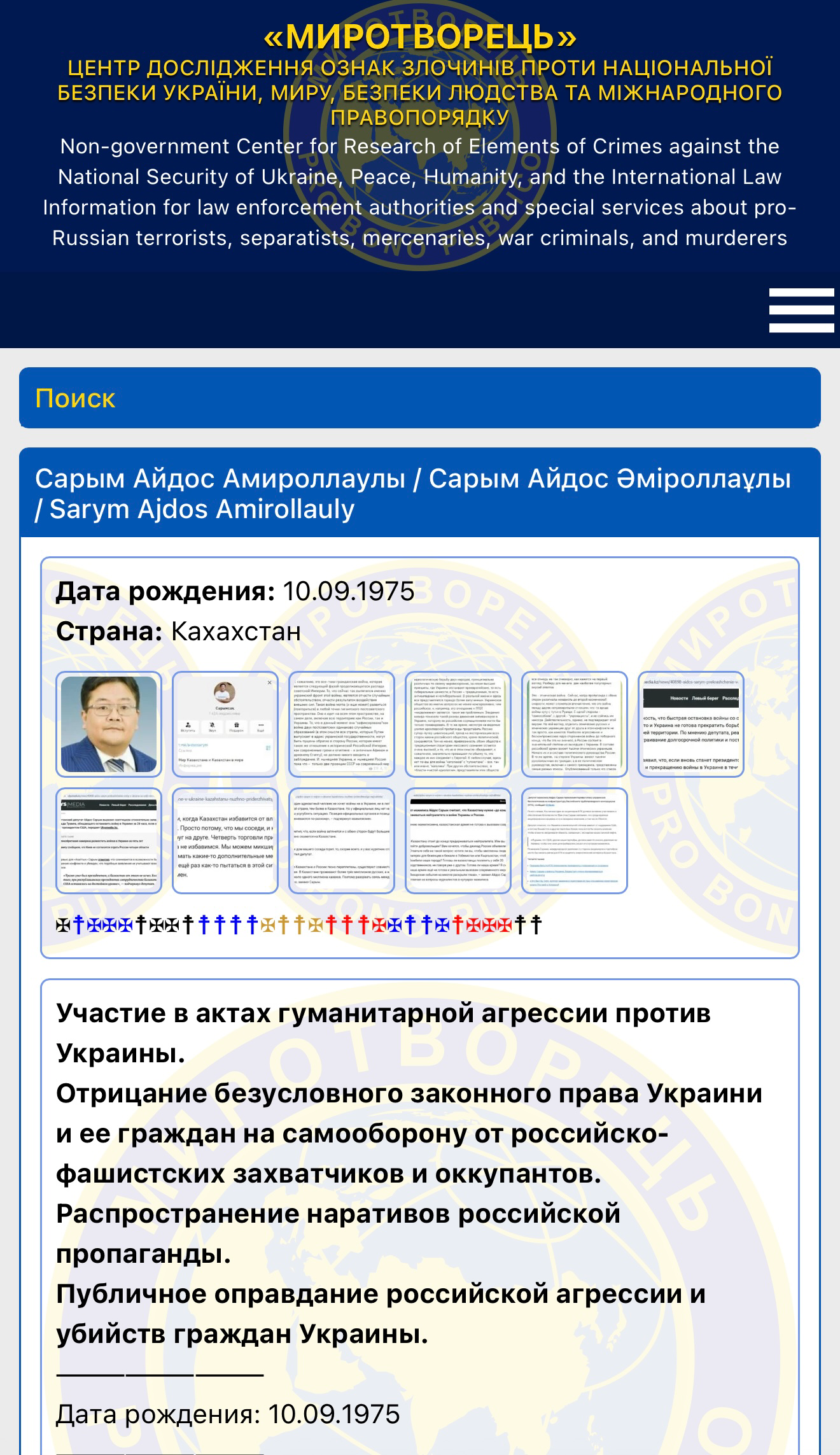Open third thumbnail in second row
Image resolution: width=840 pixels, height=1455 pixels.
pos(342,841)
